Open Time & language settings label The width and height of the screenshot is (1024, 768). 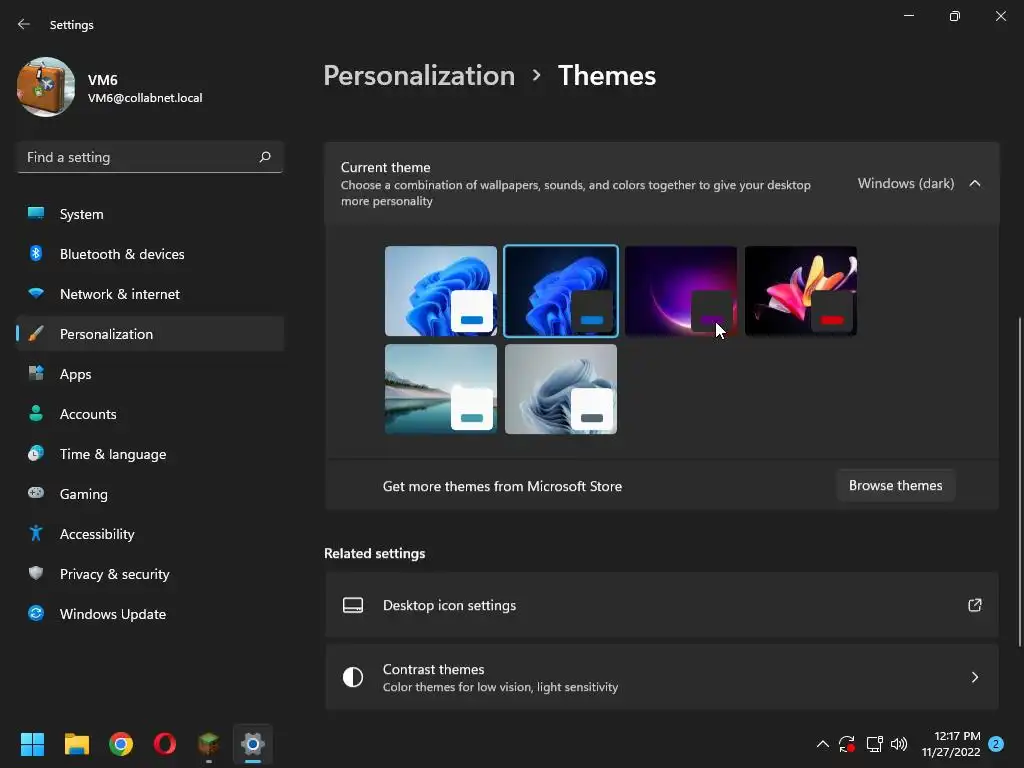[113, 454]
